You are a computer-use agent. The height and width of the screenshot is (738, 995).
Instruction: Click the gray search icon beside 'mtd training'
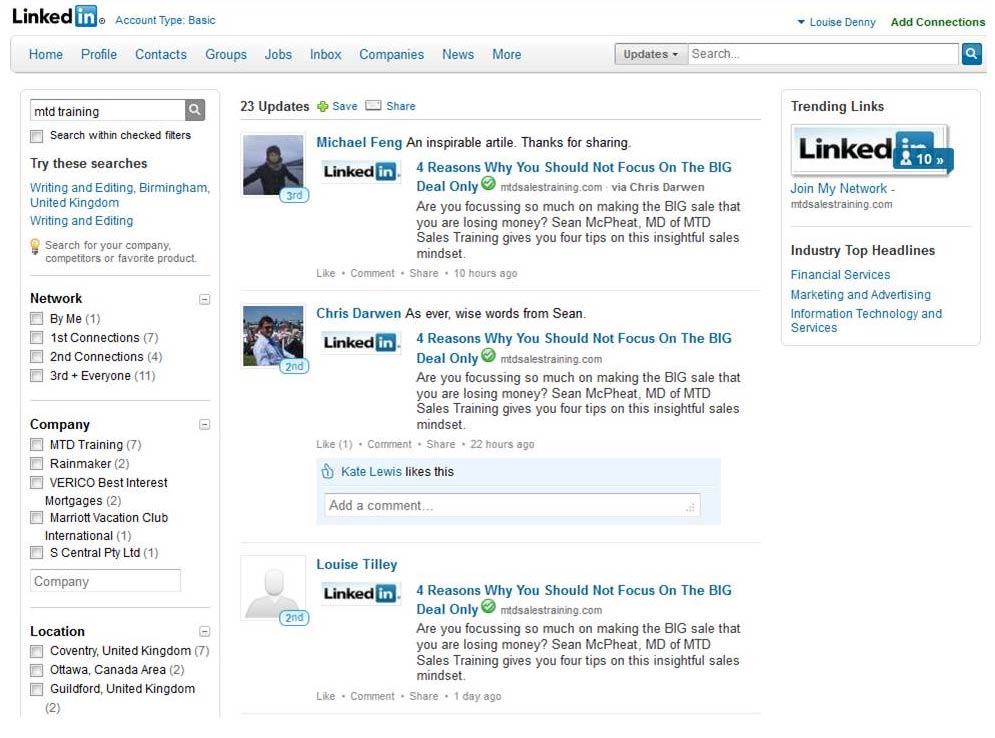pos(195,110)
